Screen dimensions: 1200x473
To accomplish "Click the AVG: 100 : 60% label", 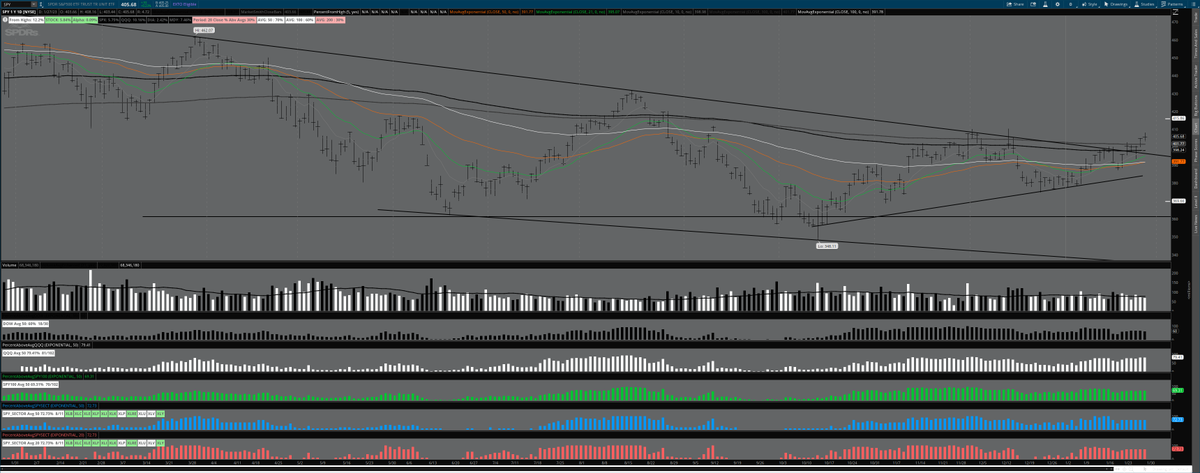I will [299, 20].
